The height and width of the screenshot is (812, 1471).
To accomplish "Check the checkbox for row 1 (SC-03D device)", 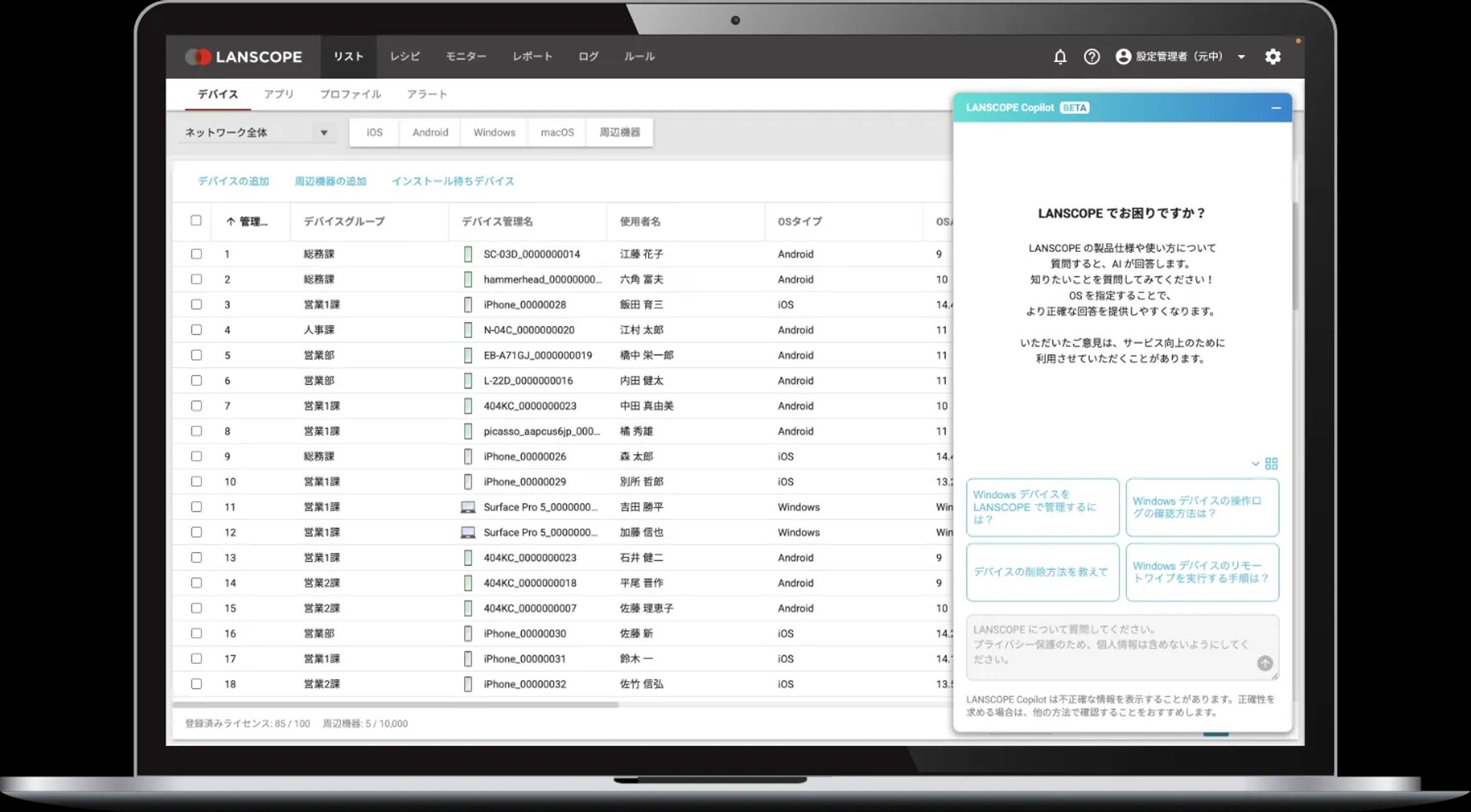I will 196,254.
